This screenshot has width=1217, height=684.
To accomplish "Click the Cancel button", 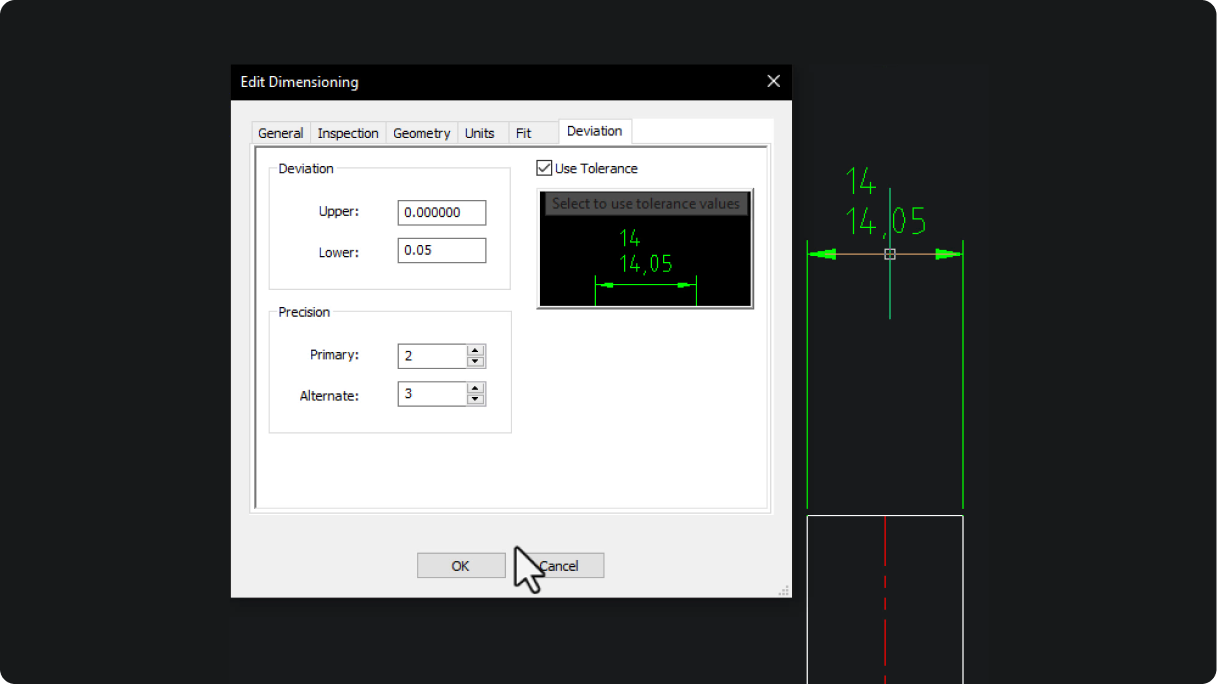I will tap(560, 566).
